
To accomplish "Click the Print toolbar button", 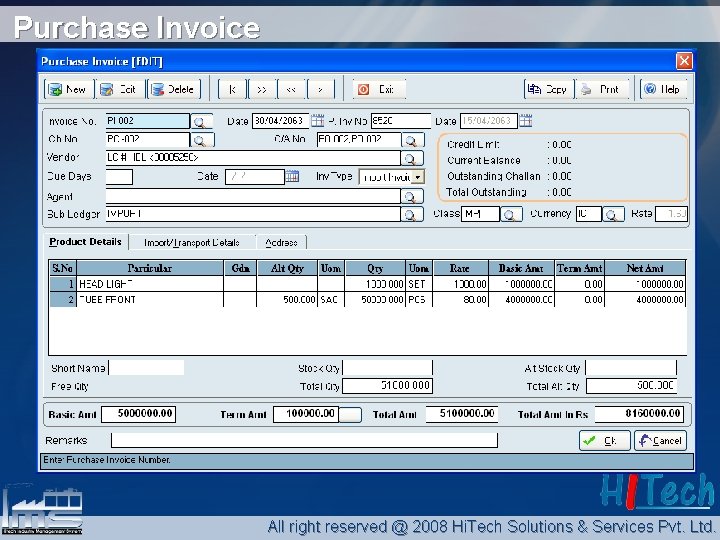I will pyautogui.click(x=601, y=89).
